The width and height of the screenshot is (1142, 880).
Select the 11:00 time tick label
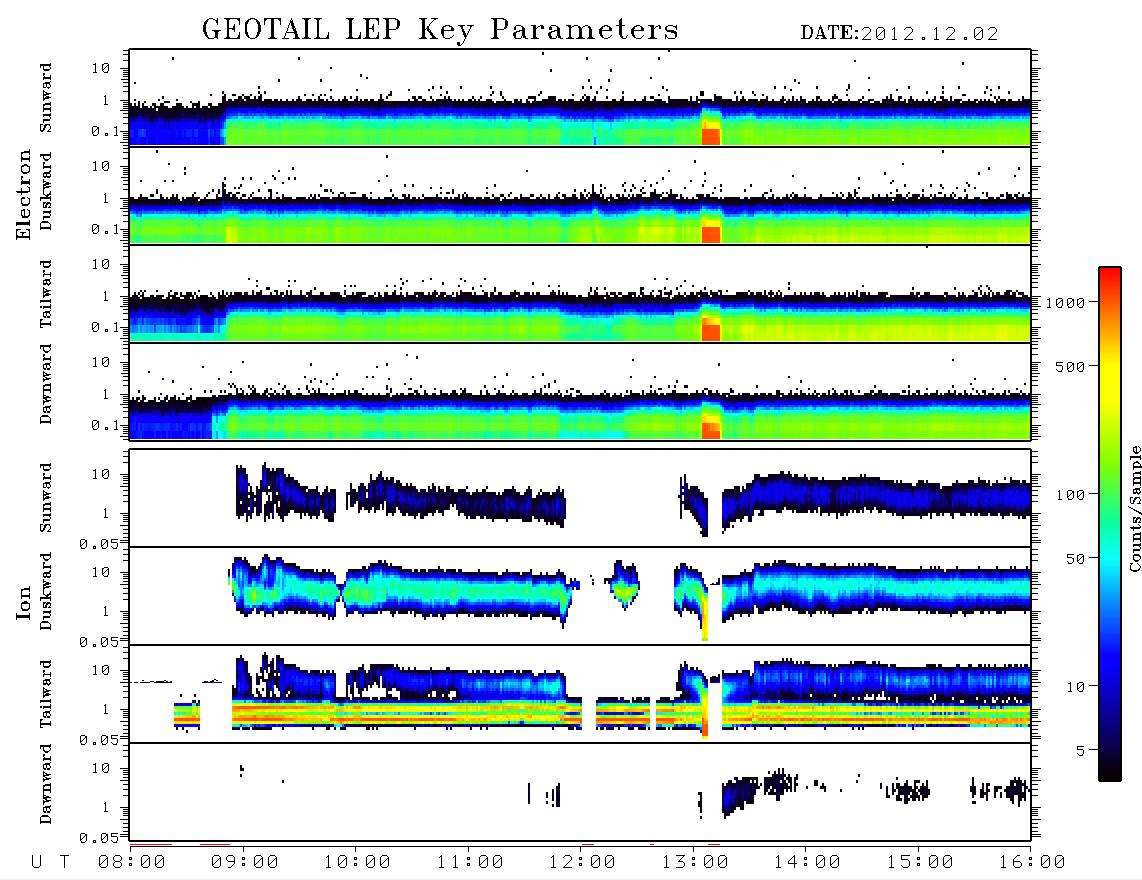tap(470, 863)
